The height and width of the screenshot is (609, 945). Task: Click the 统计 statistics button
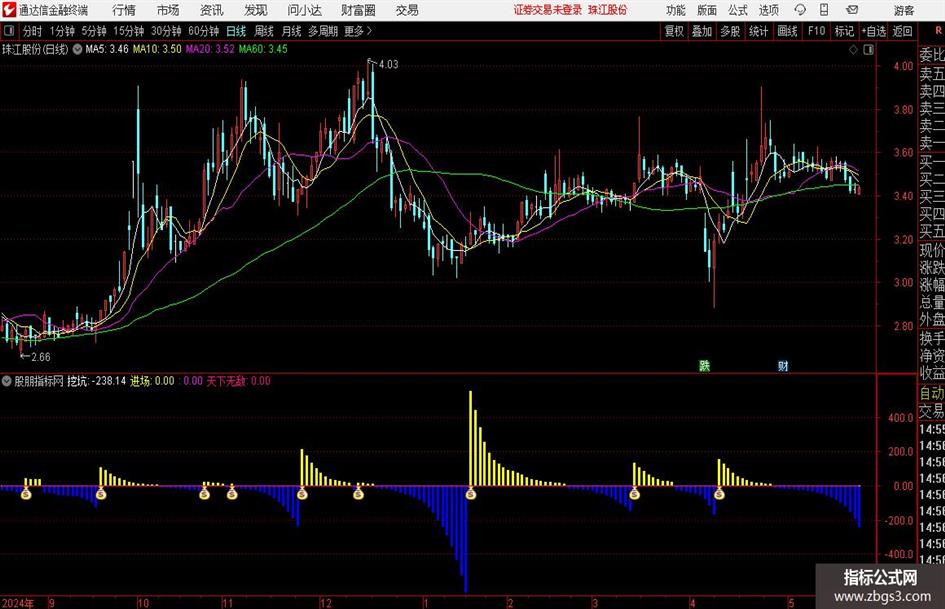[x=758, y=31]
